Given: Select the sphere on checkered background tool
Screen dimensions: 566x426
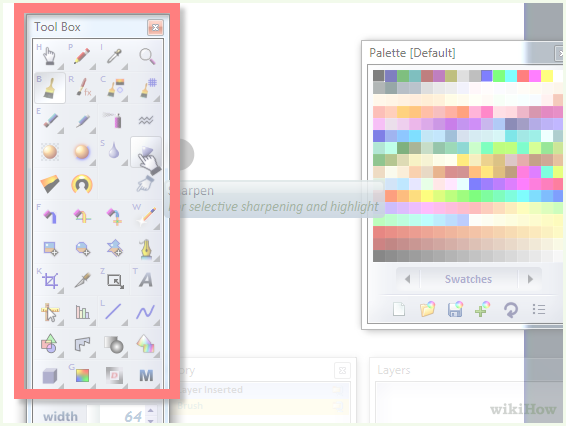Looking at the screenshot, I should coord(50,152).
